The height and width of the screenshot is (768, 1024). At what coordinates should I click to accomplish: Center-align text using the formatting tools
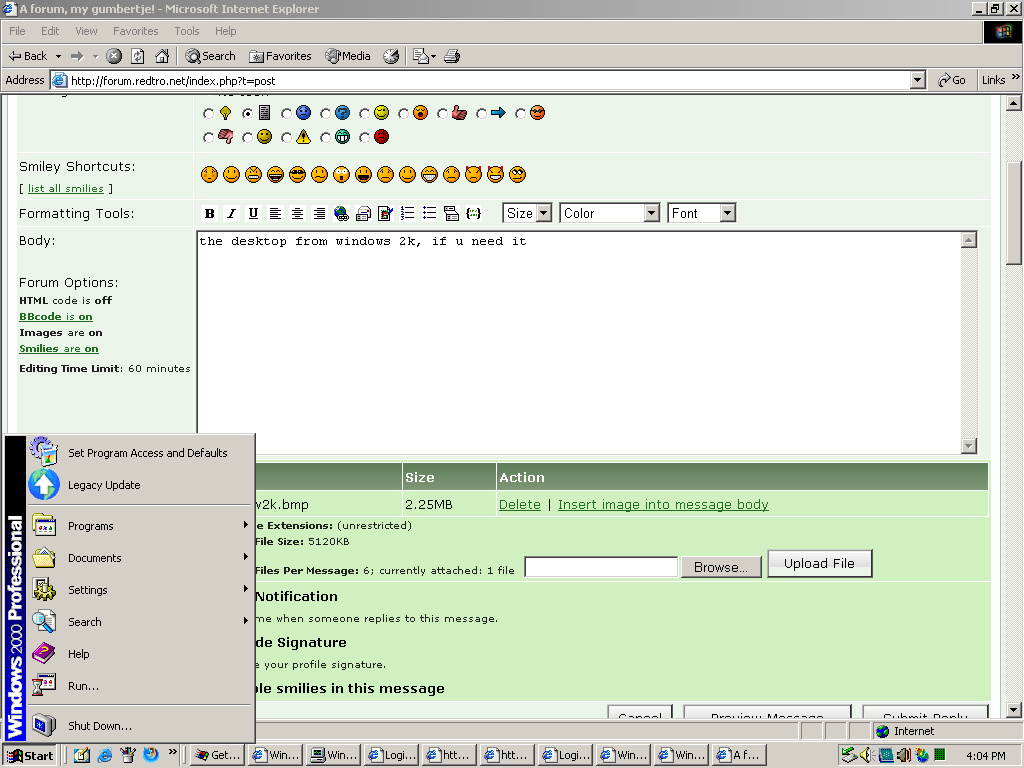(297, 213)
